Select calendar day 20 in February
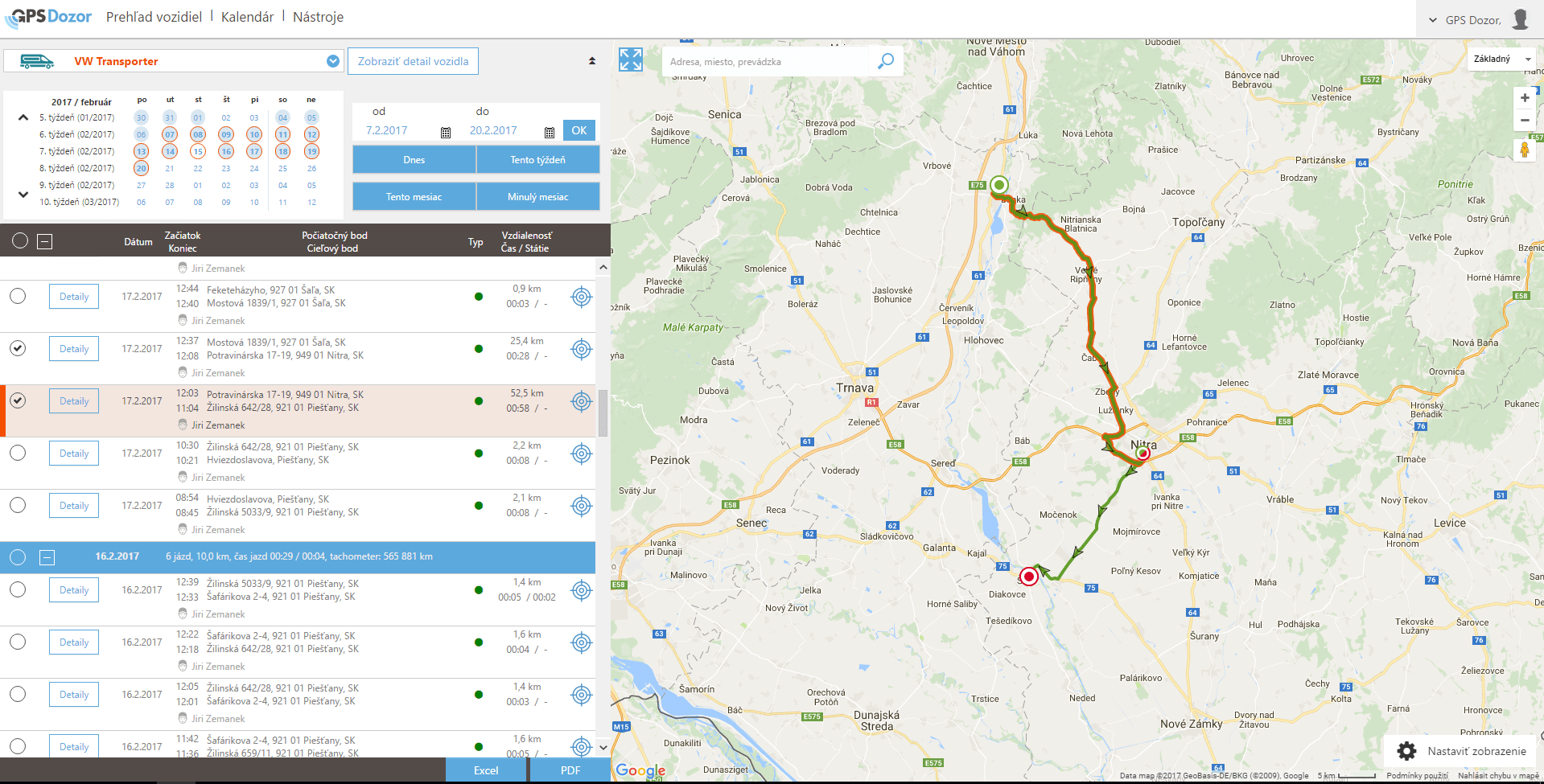The height and width of the screenshot is (784, 1544). [142, 168]
